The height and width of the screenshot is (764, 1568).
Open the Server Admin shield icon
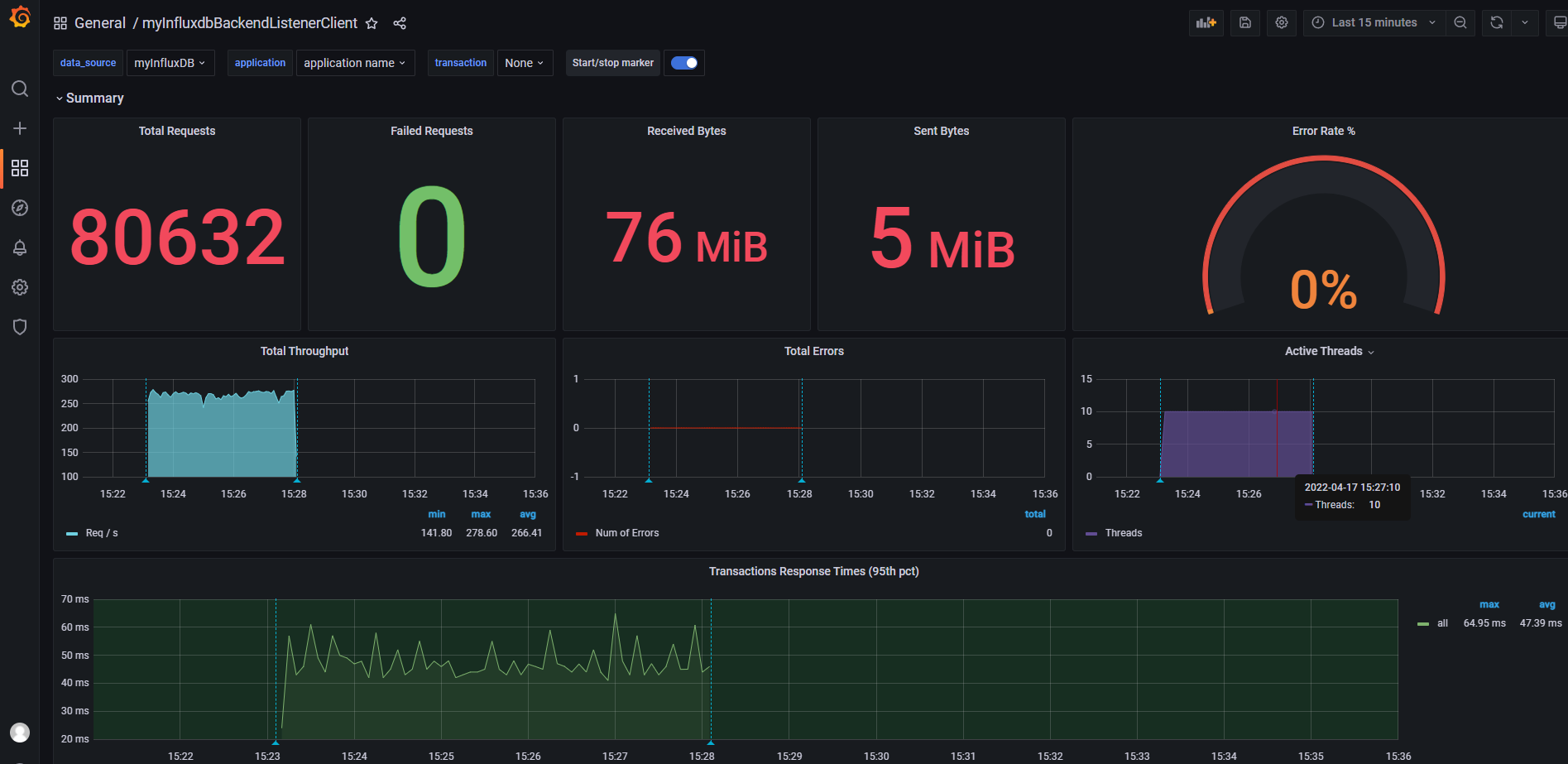point(20,327)
